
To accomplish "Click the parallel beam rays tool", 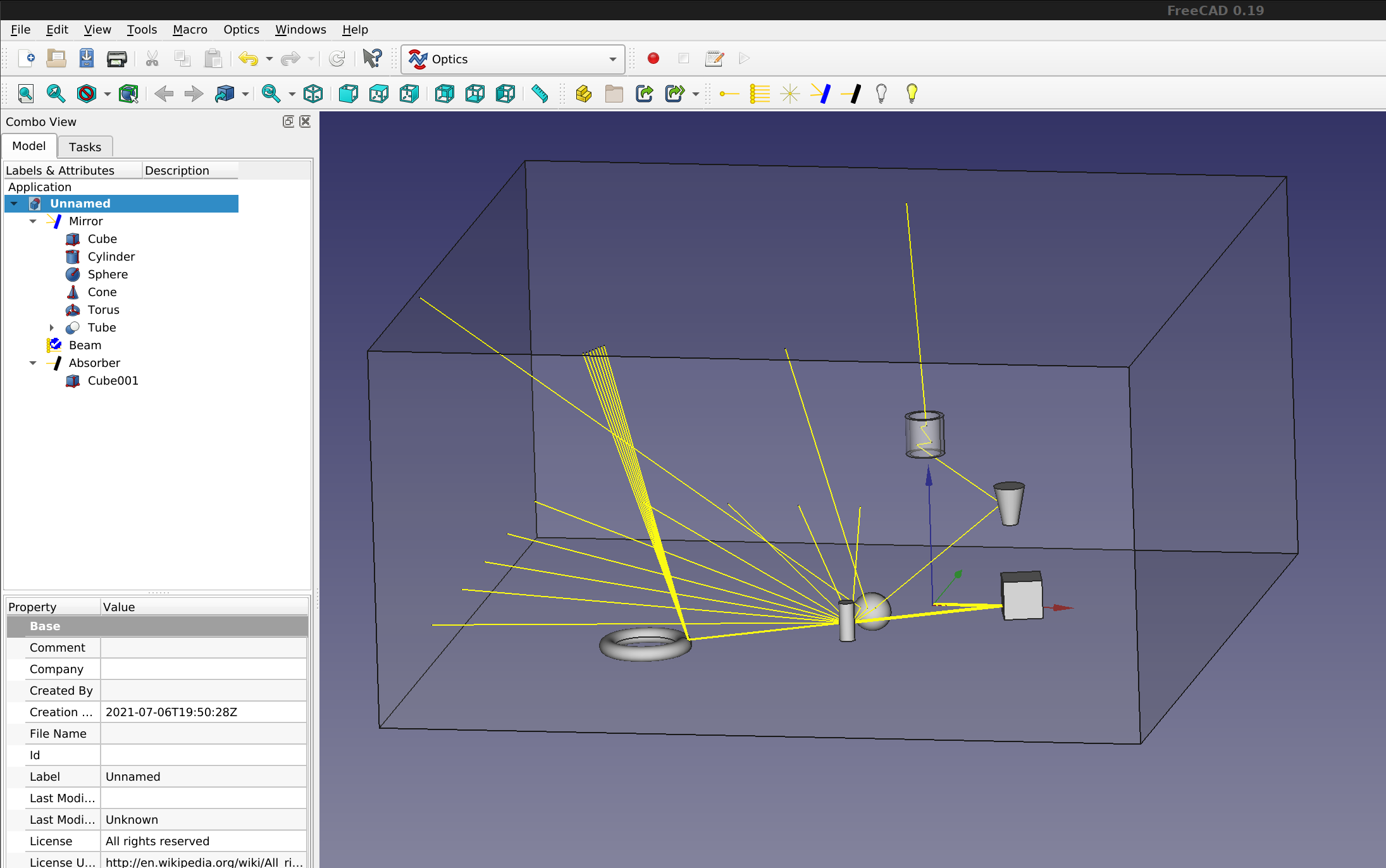I will pos(759,94).
